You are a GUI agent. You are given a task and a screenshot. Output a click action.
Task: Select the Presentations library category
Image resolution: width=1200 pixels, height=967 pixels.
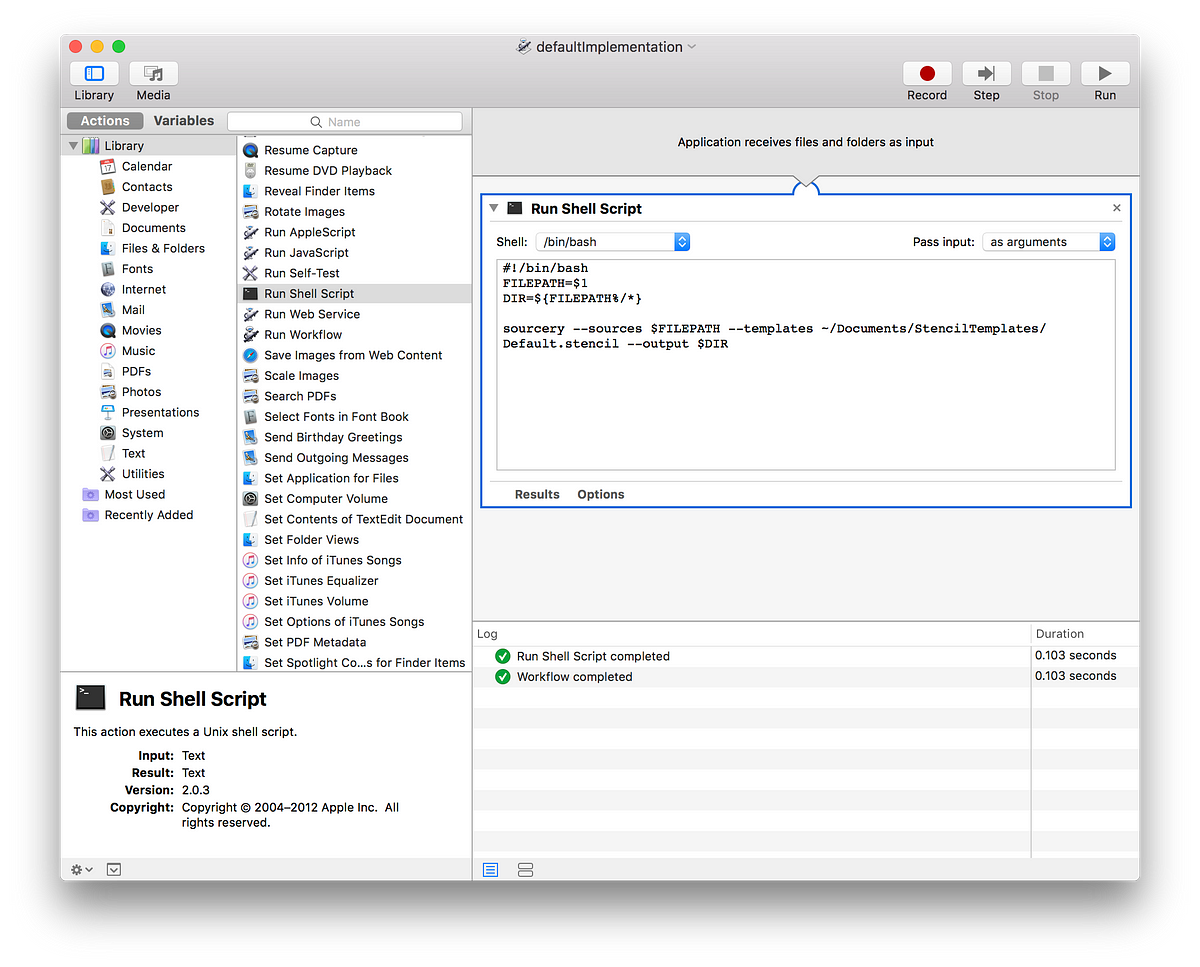[x=160, y=413]
